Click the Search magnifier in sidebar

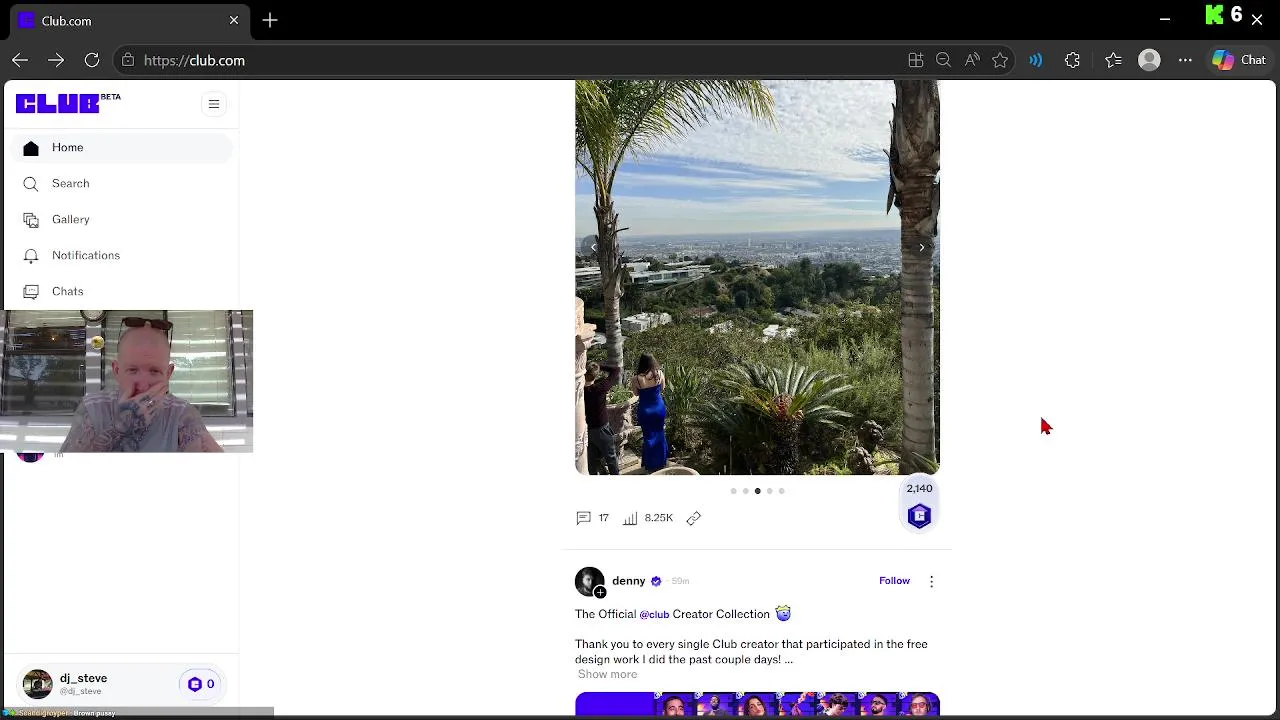[x=31, y=184]
